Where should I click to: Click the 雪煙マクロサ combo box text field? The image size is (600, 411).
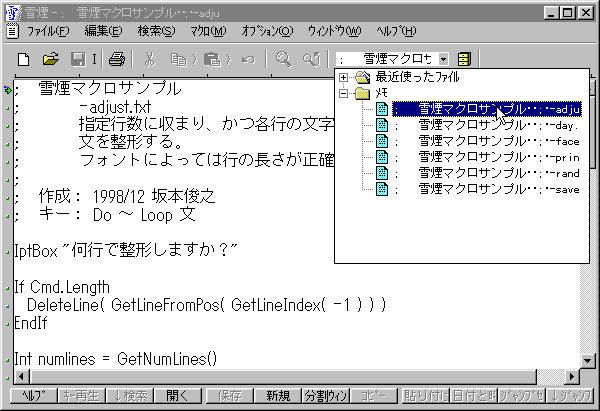386,59
